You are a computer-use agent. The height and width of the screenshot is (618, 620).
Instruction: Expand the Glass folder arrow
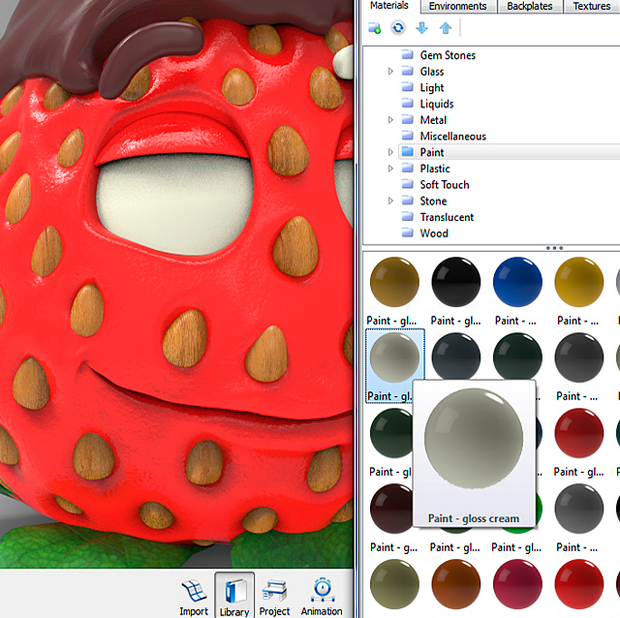391,72
